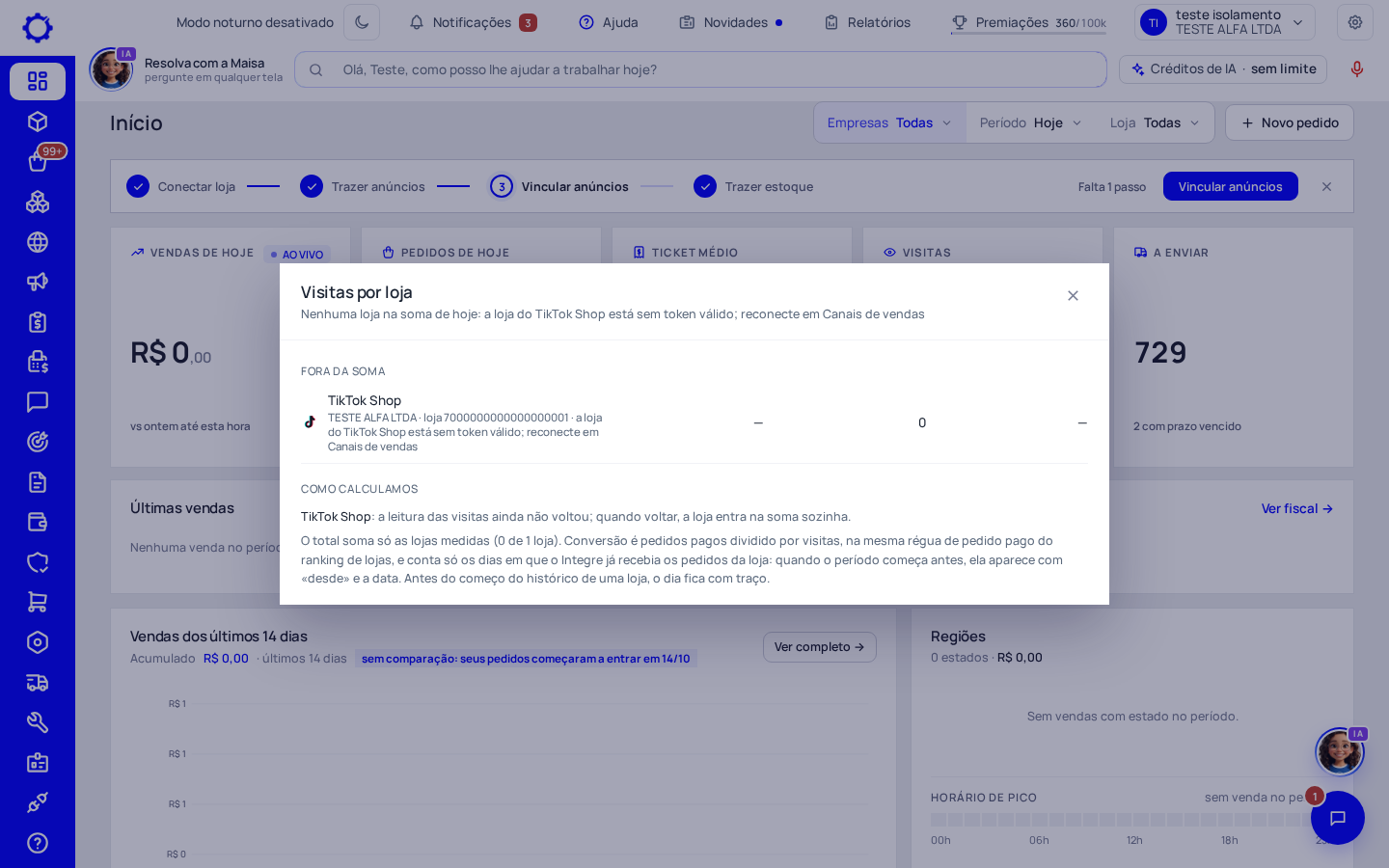Open the Empresas Todas dropdown
This screenshot has height=868, width=1389.
tap(889, 122)
